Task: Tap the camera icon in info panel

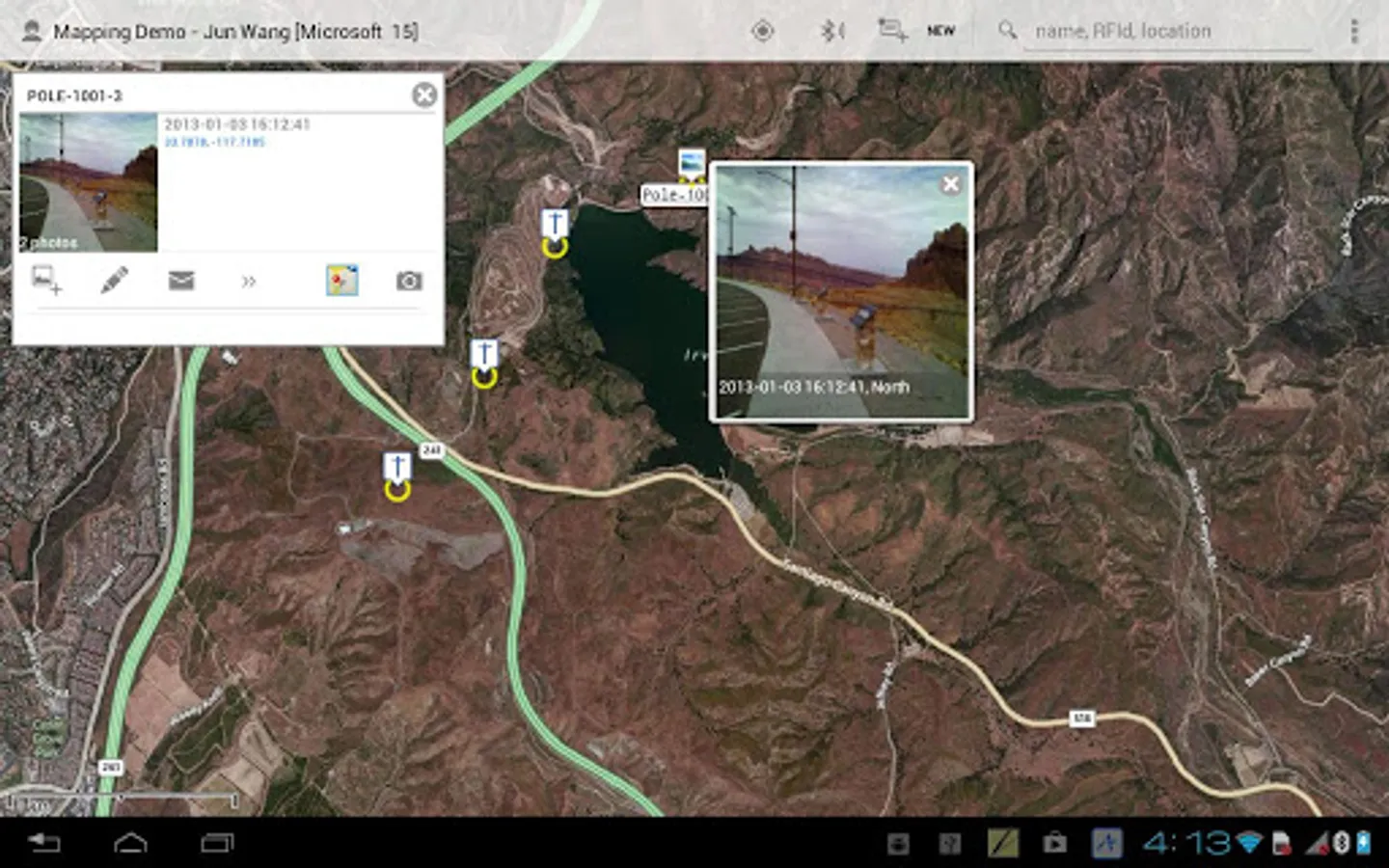Action: [409, 281]
